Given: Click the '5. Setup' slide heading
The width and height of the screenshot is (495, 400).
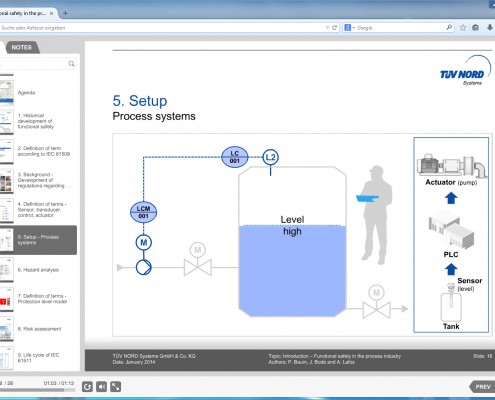Looking at the screenshot, I should (x=140, y=101).
